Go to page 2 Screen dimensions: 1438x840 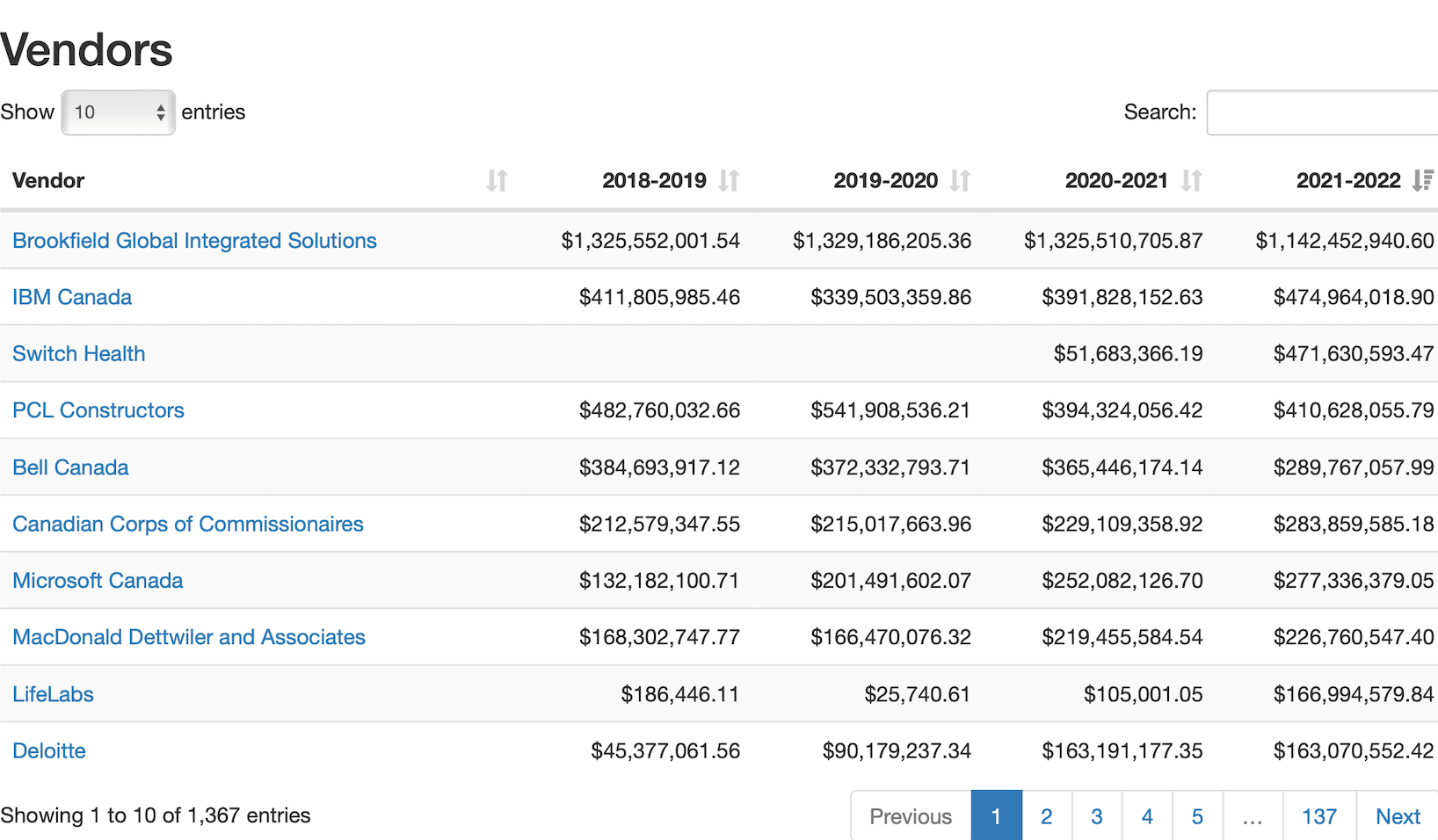1047,816
